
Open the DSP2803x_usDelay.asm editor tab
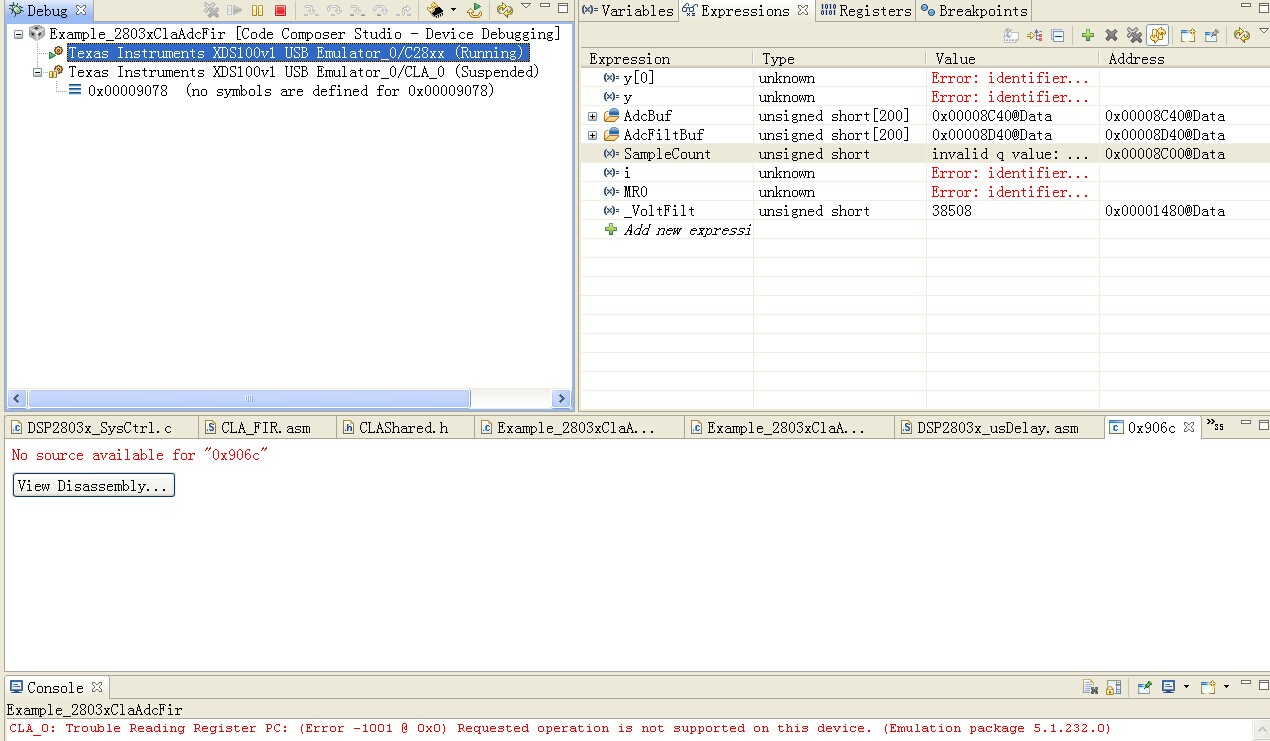[999, 428]
